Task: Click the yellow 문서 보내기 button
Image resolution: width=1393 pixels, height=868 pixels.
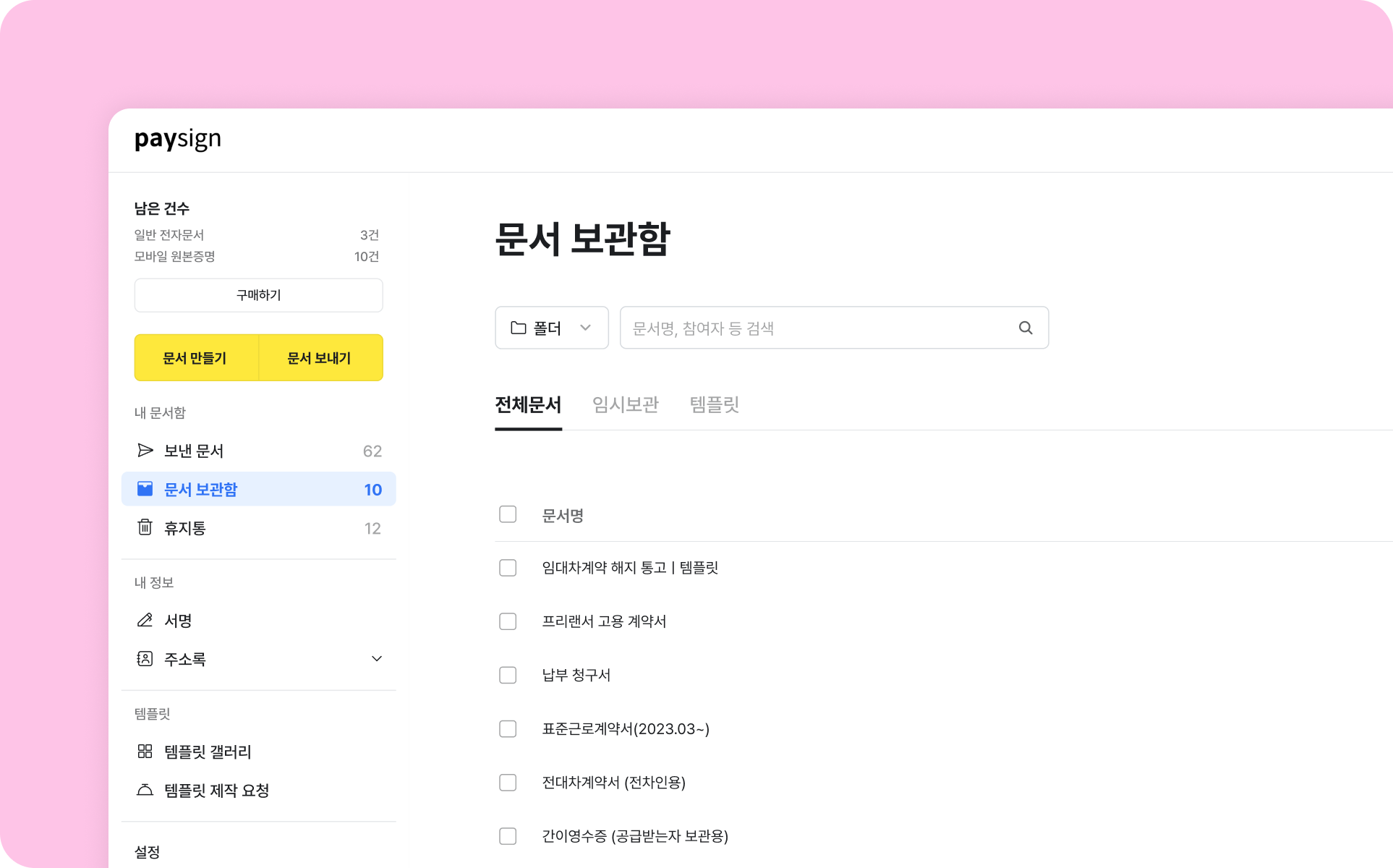Action: 320,358
